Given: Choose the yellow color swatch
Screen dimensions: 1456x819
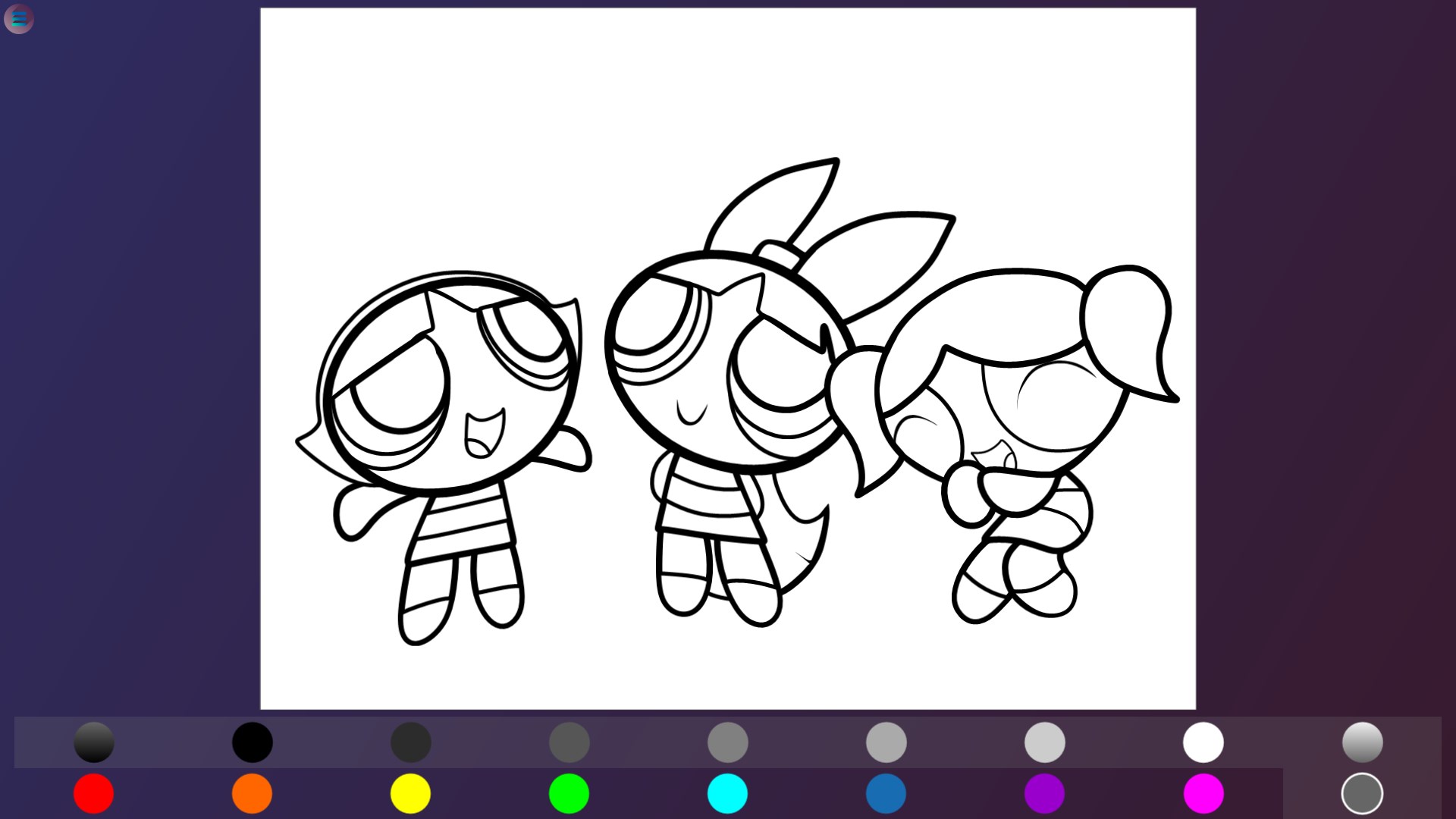Looking at the screenshot, I should pos(410,794).
